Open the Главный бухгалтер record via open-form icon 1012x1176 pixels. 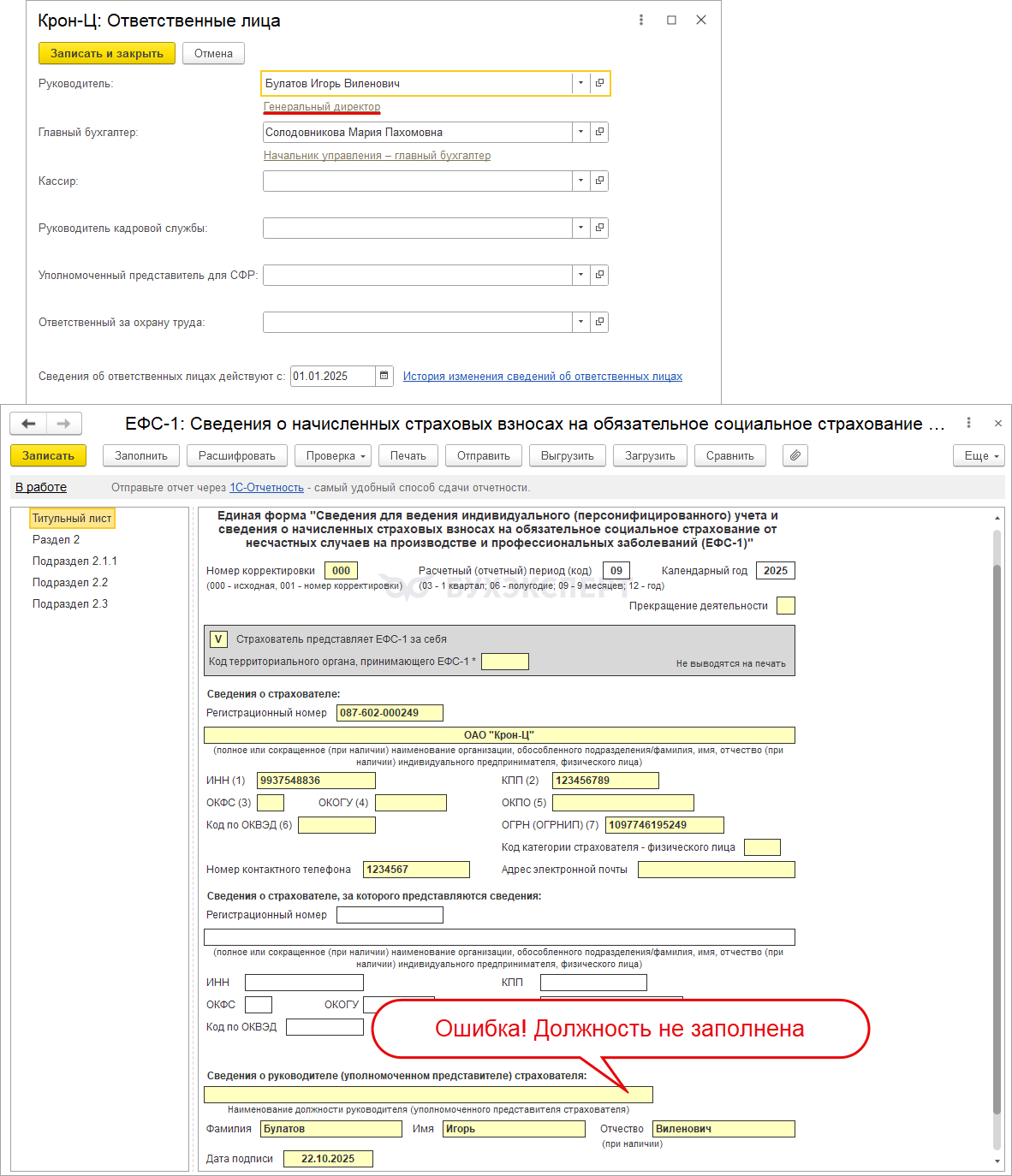point(599,132)
